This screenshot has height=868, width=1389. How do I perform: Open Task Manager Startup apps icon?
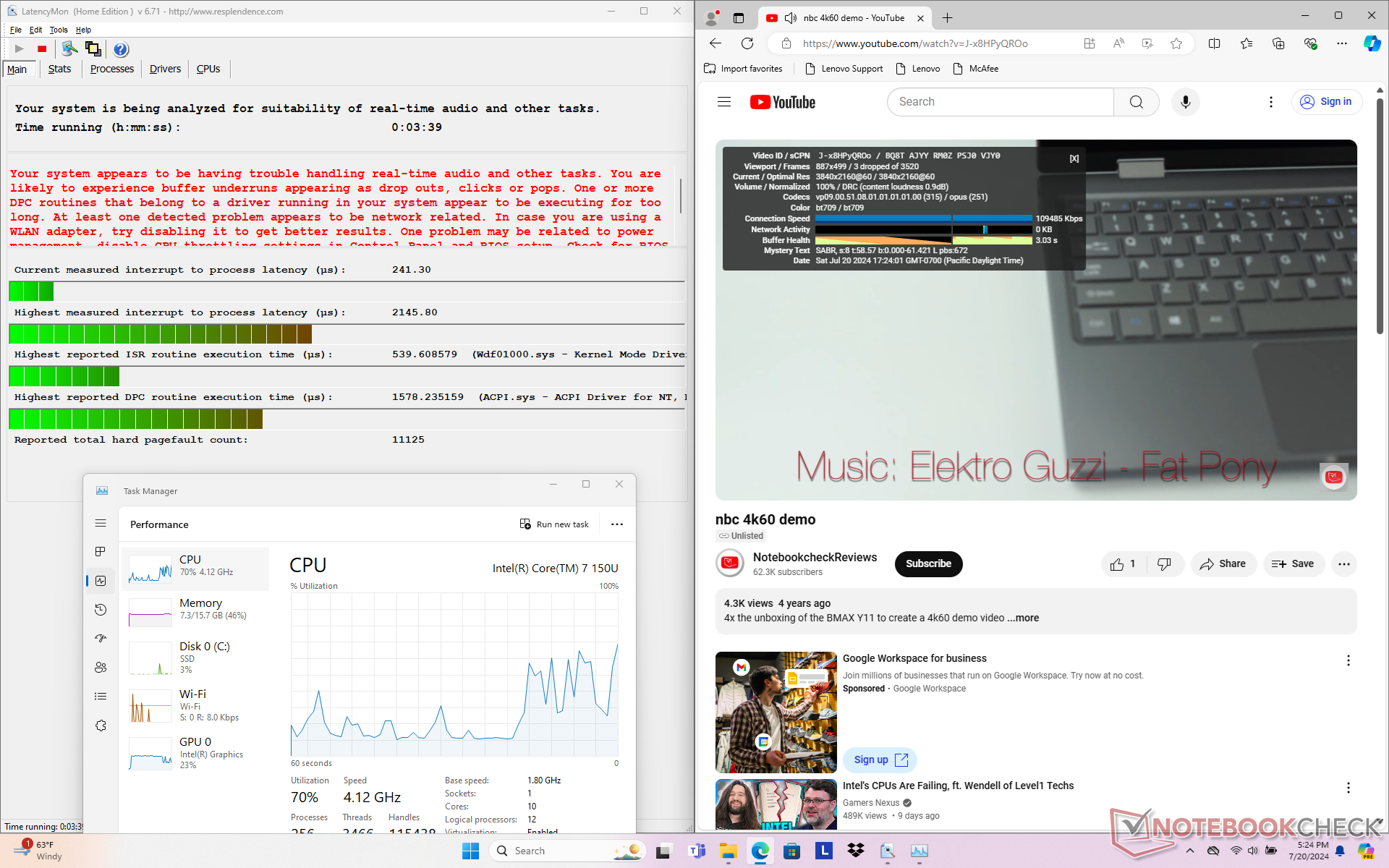pyautogui.click(x=101, y=639)
